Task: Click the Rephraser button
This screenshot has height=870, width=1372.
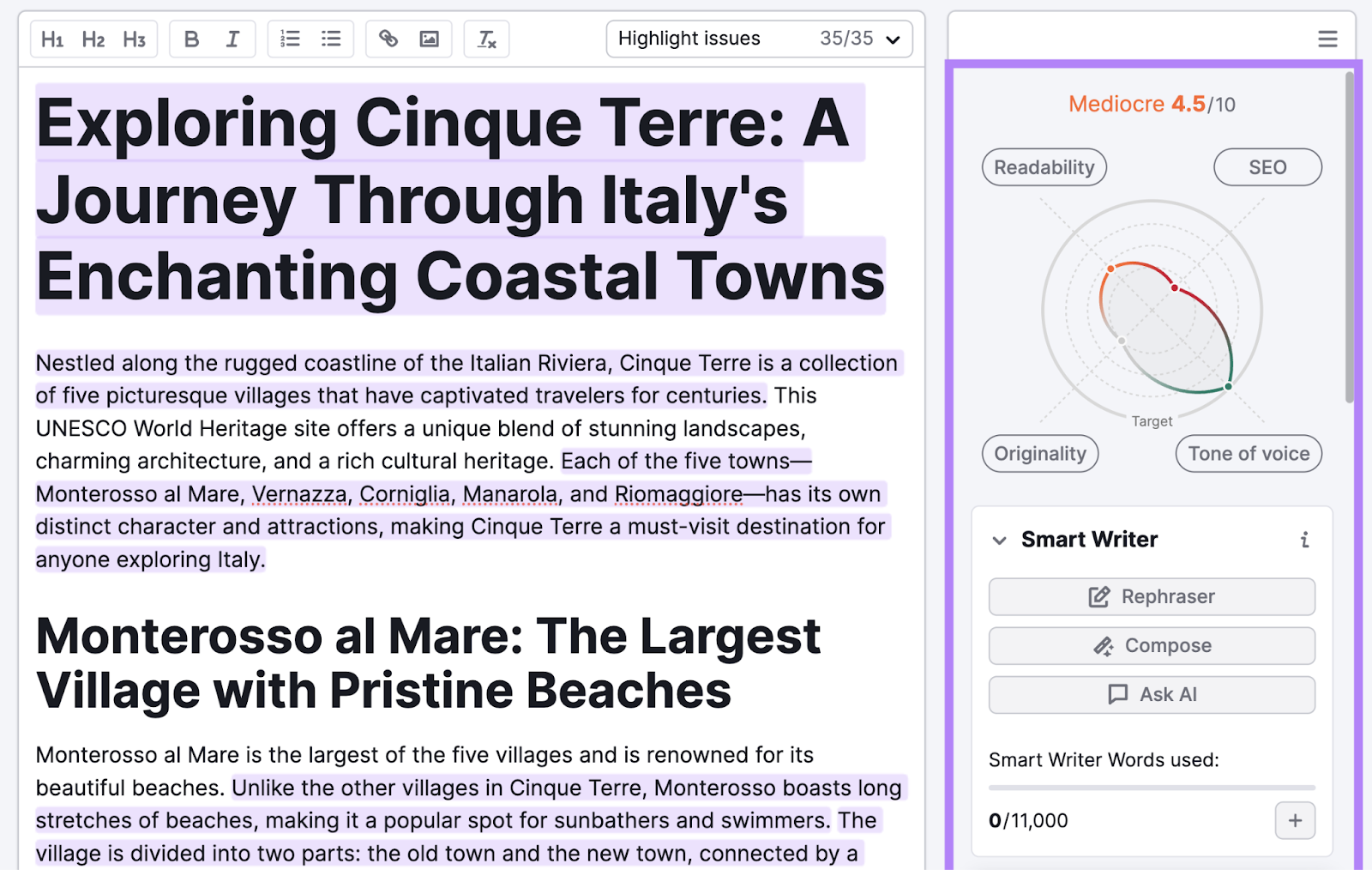Action: coord(1151,596)
